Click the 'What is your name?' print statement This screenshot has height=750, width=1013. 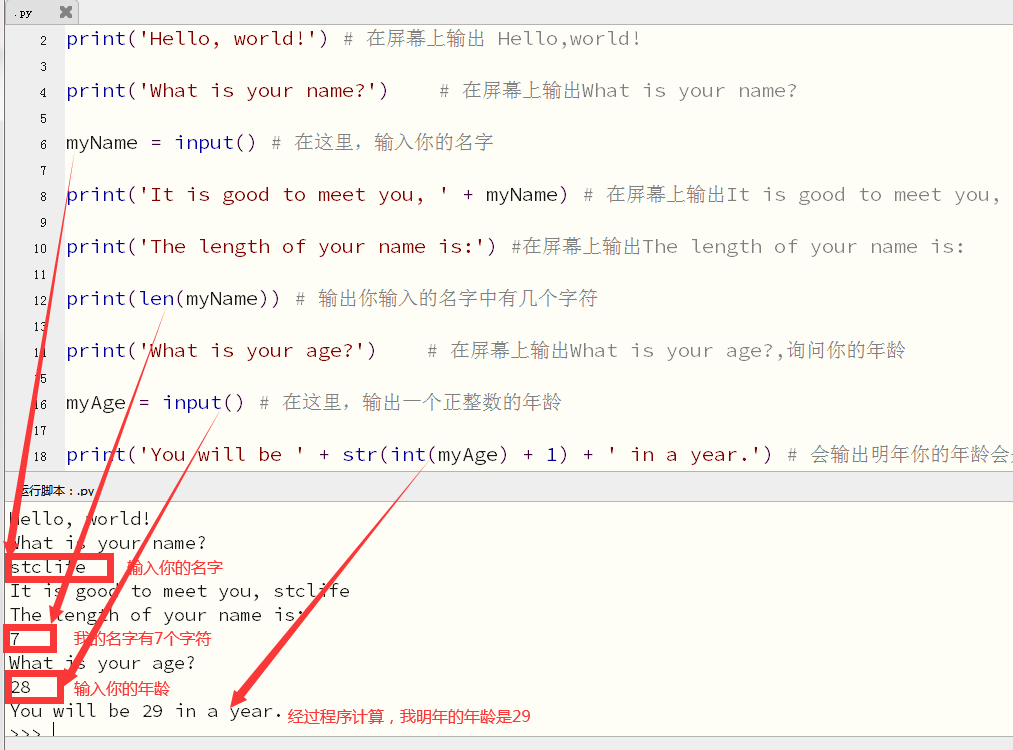click(227, 91)
